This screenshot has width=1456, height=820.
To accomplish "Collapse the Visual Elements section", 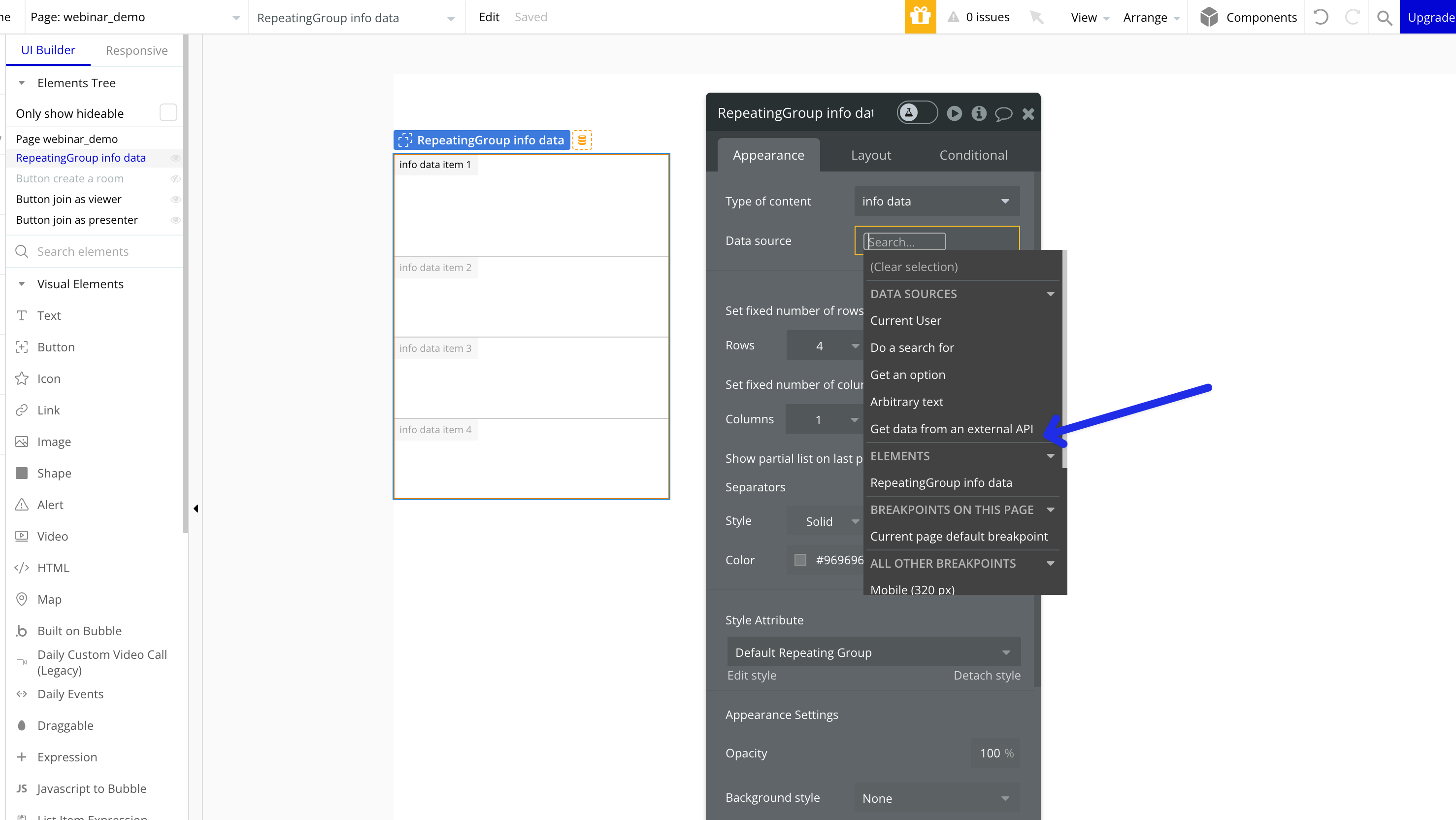I will click(22, 284).
